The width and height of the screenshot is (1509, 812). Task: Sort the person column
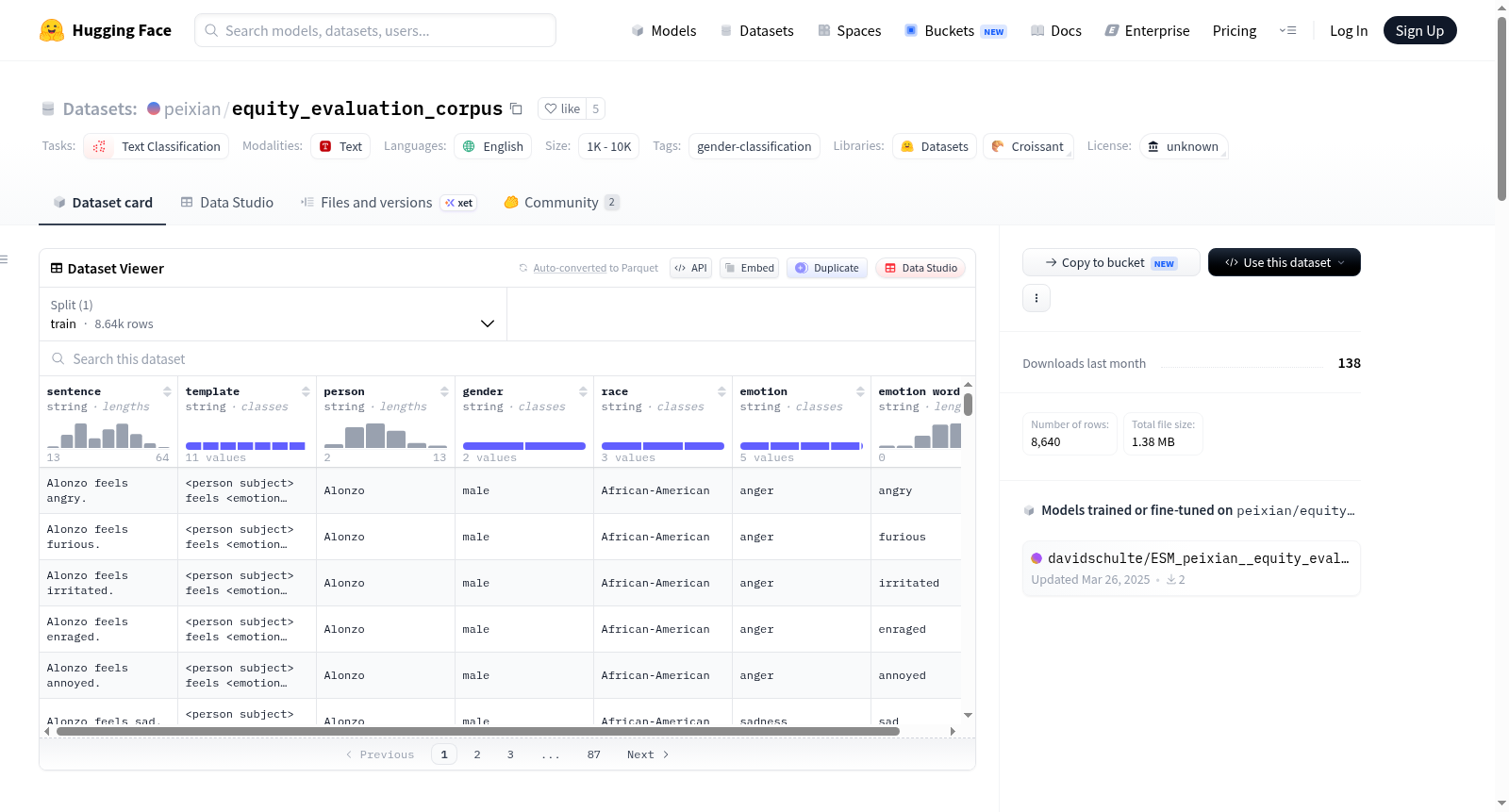(x=444, y=391)
